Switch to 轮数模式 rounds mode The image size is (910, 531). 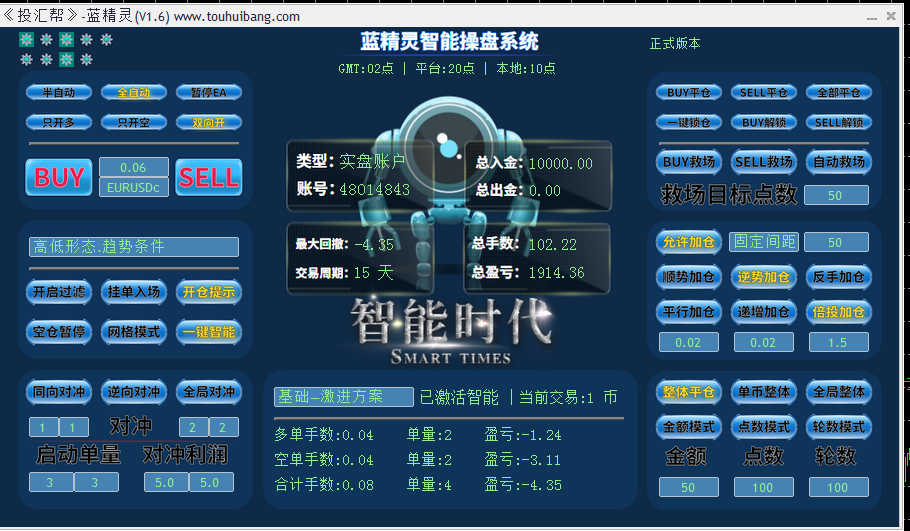[x=839, y=427]
